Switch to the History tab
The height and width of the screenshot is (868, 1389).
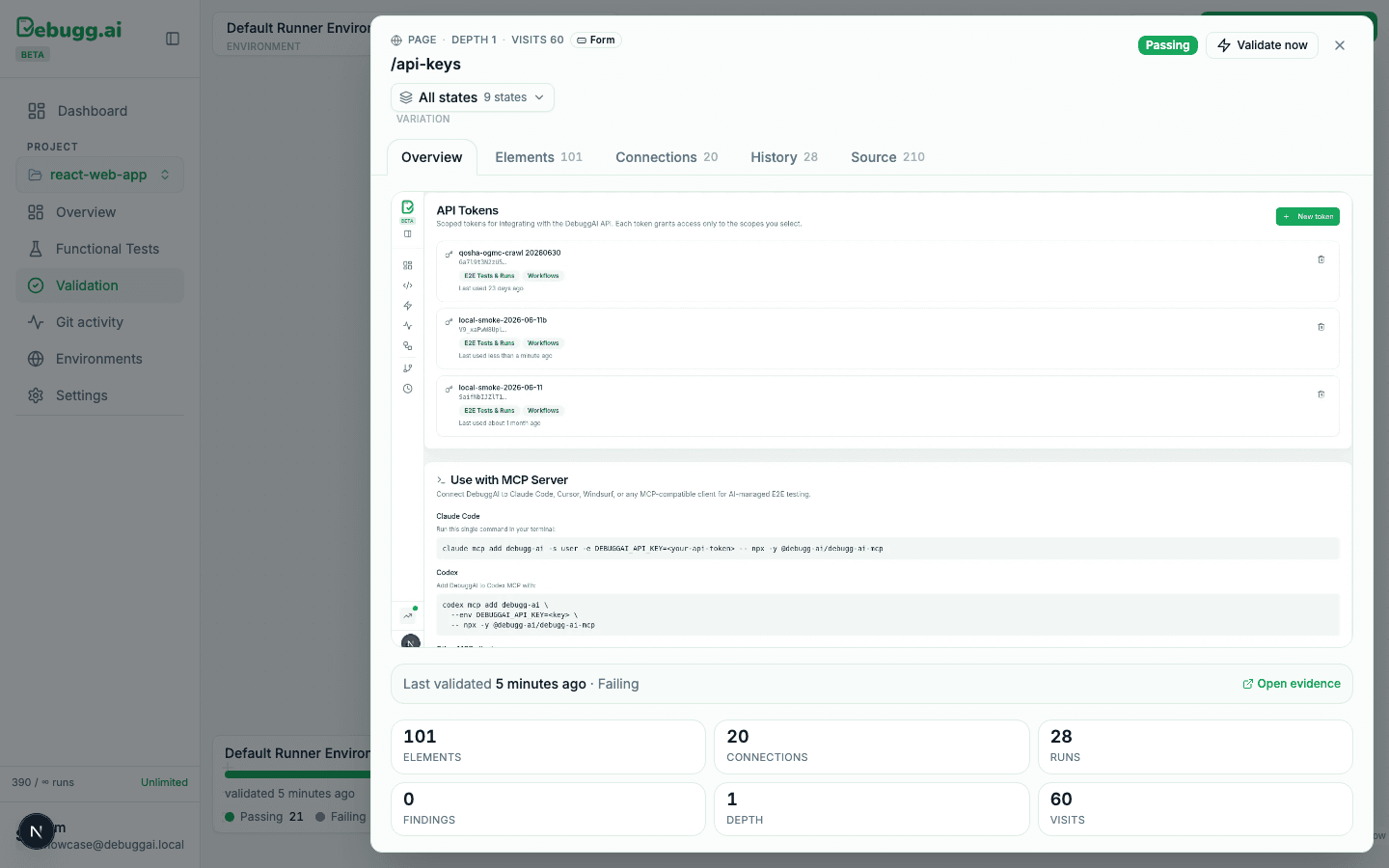(x=784, y=157)
